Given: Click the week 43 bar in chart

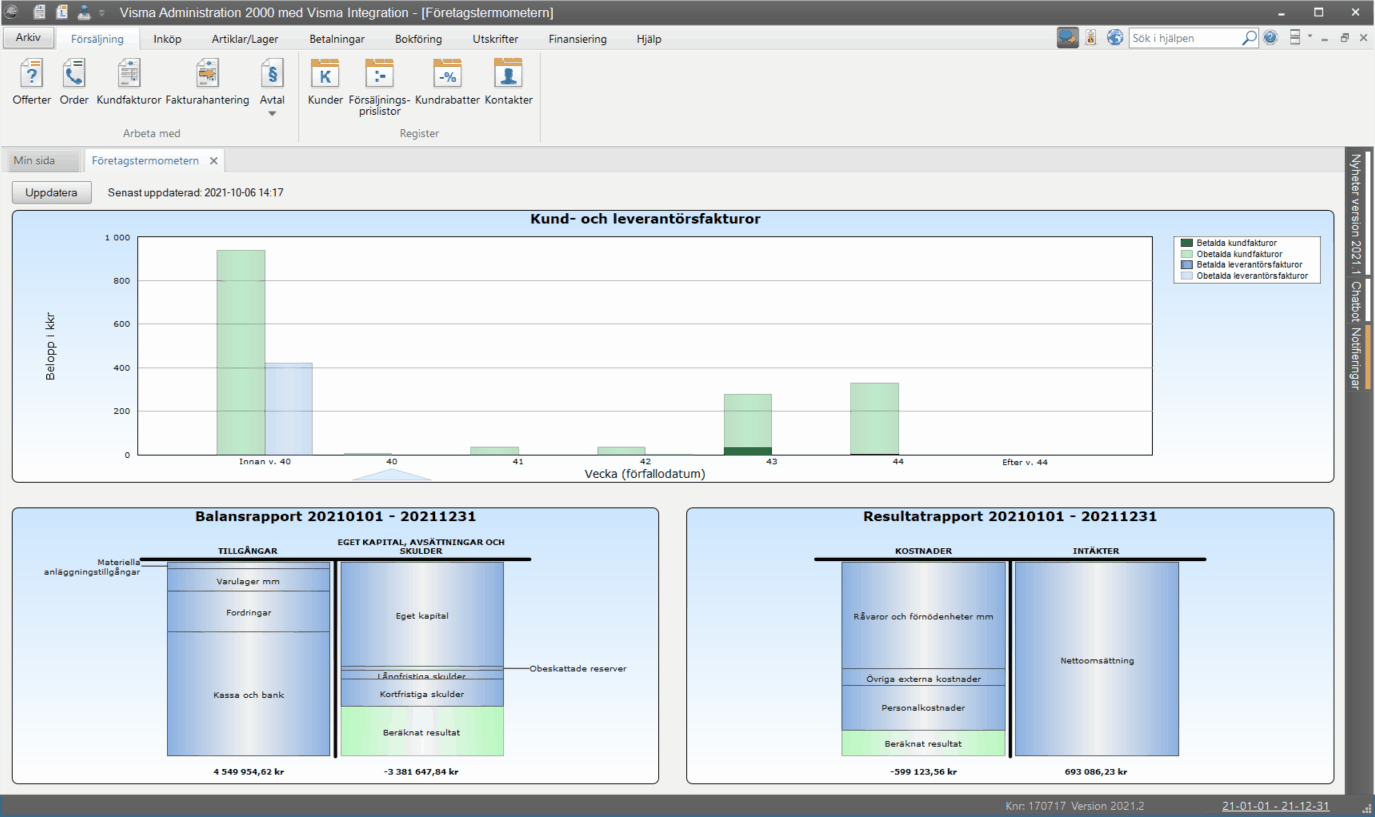Looking at the screenshot, I should pos(748,424).
